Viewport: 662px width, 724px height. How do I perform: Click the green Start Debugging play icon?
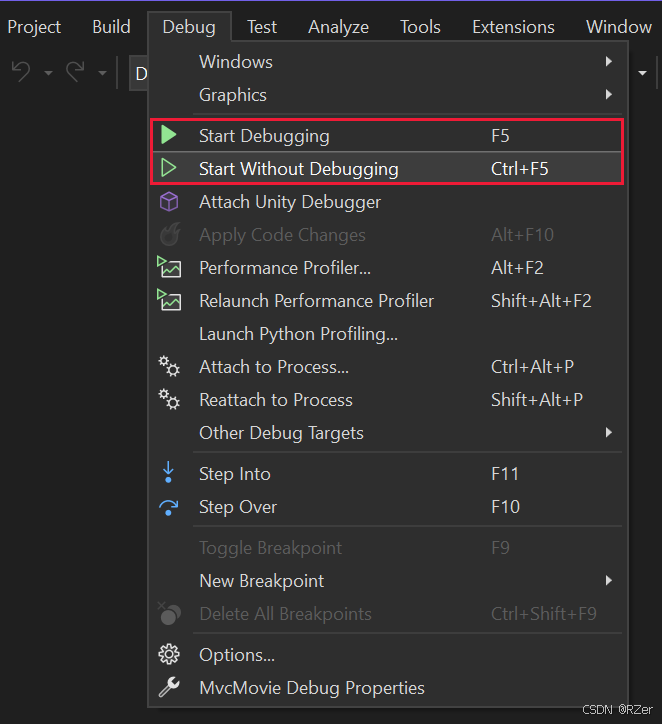pos(169,135)
